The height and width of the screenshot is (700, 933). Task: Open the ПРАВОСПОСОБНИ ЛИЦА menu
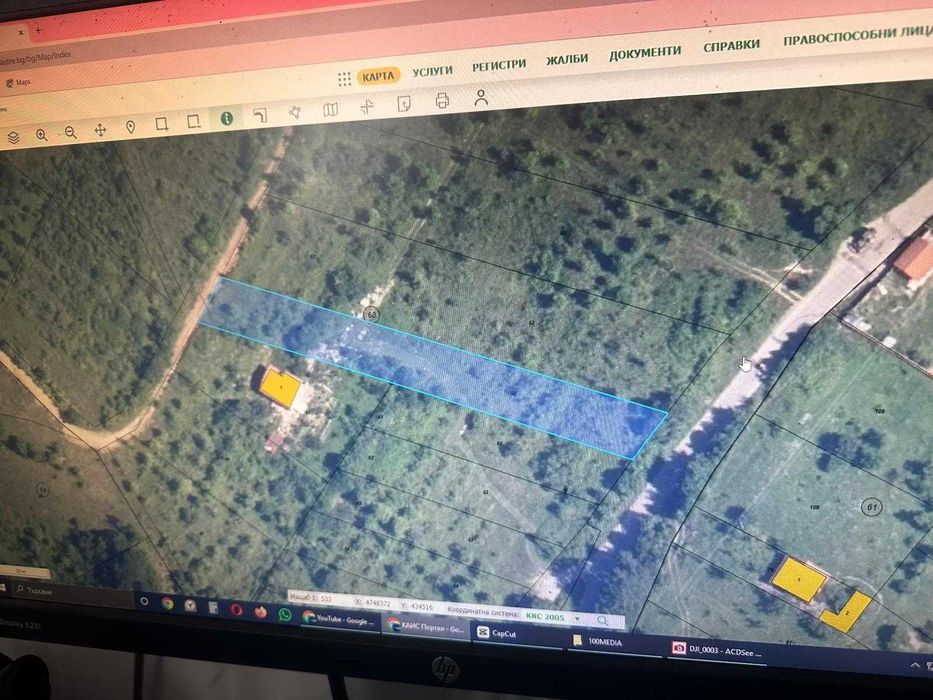tap(857, 35)
